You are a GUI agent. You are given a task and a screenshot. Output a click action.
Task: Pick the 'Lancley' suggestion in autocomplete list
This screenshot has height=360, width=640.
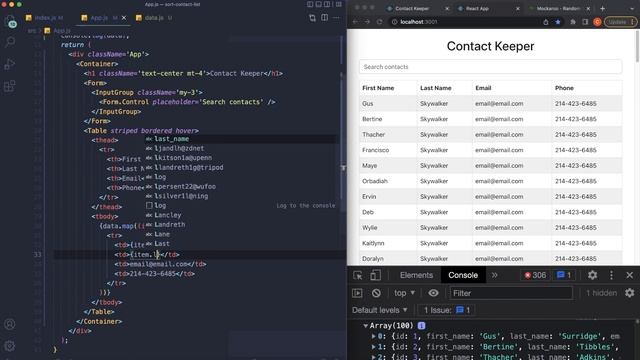pyautogui.click(x=241, y=215)
